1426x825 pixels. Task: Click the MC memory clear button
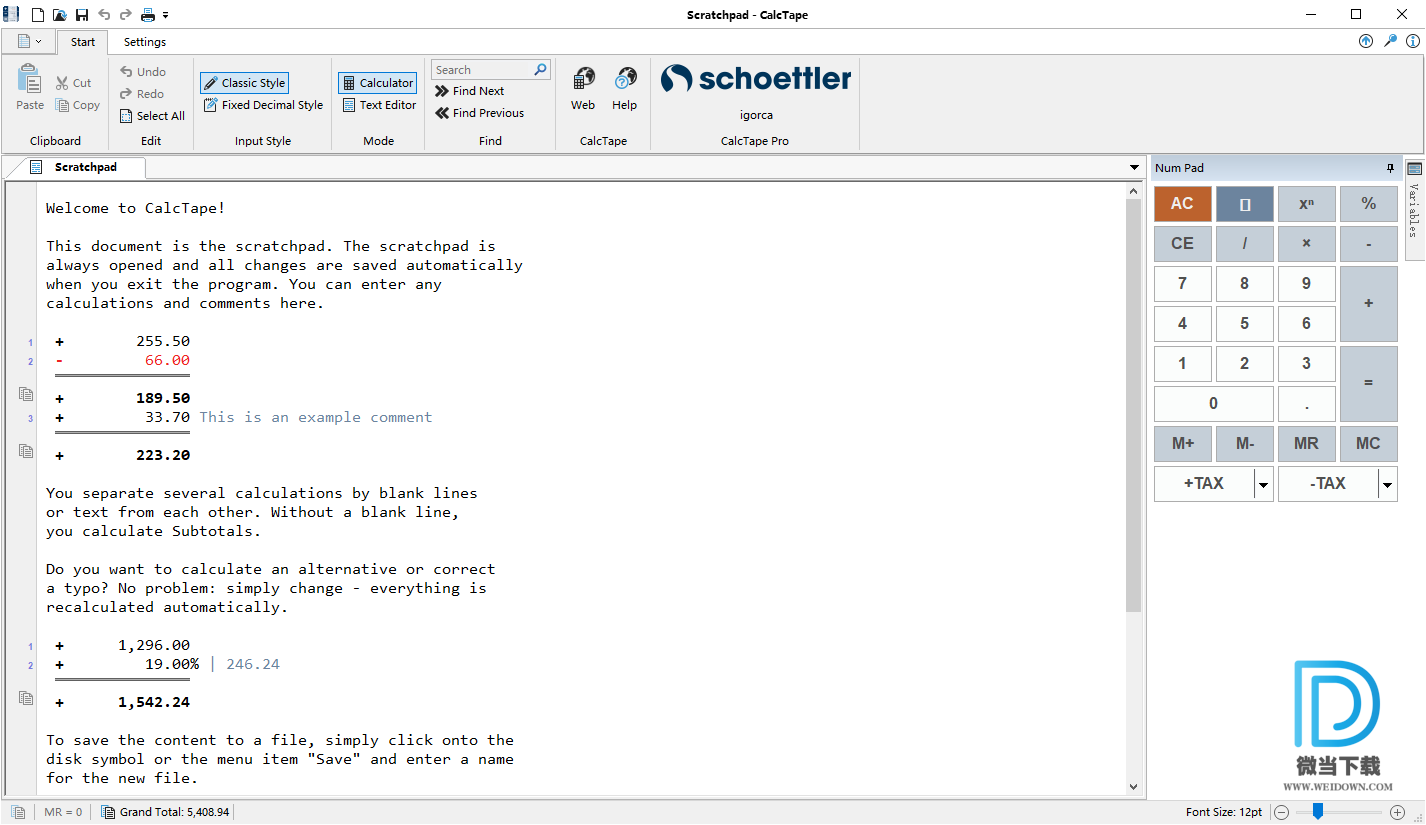click(1369, 444)
